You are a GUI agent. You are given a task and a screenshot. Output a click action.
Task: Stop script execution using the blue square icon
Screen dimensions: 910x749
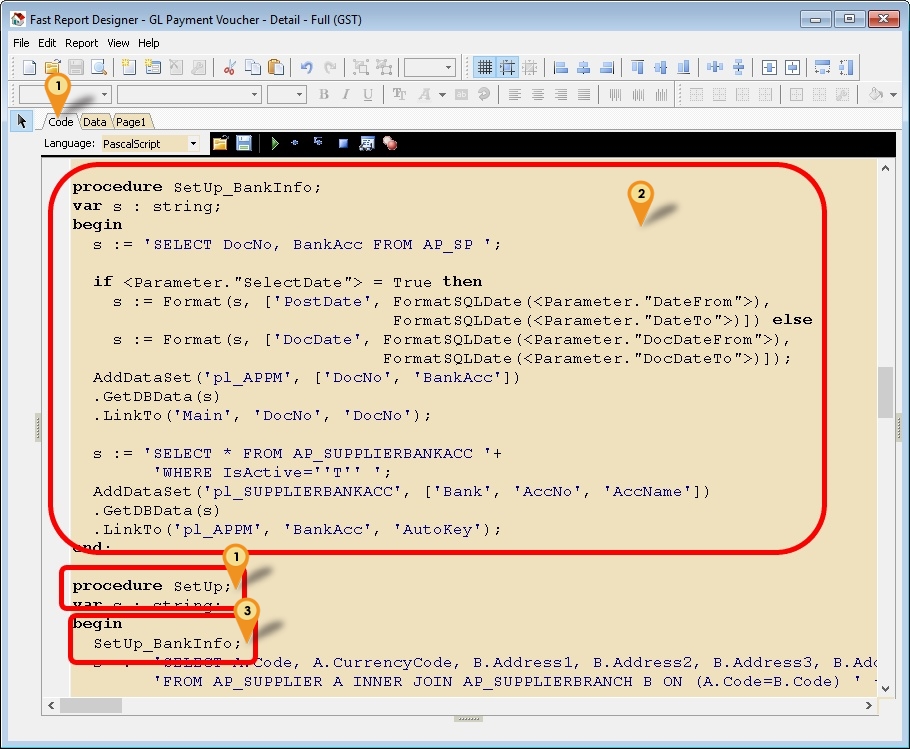click(x=343, y=143)
